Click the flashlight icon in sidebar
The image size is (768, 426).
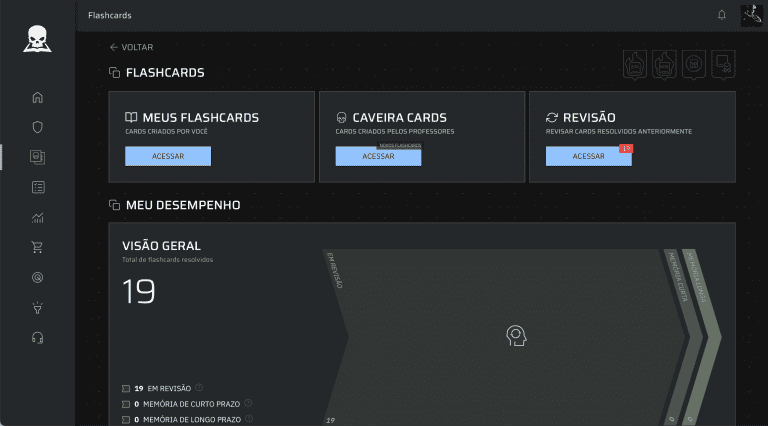[38, 307]
